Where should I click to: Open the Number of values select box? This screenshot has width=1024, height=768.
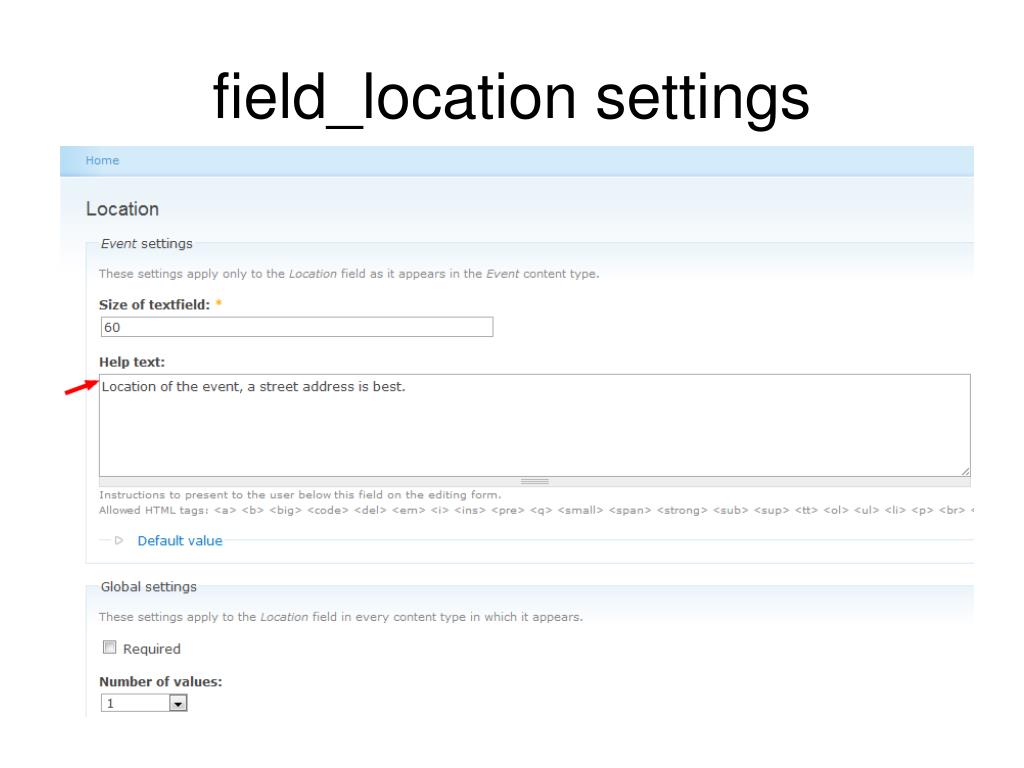click(x=144, y=703)
